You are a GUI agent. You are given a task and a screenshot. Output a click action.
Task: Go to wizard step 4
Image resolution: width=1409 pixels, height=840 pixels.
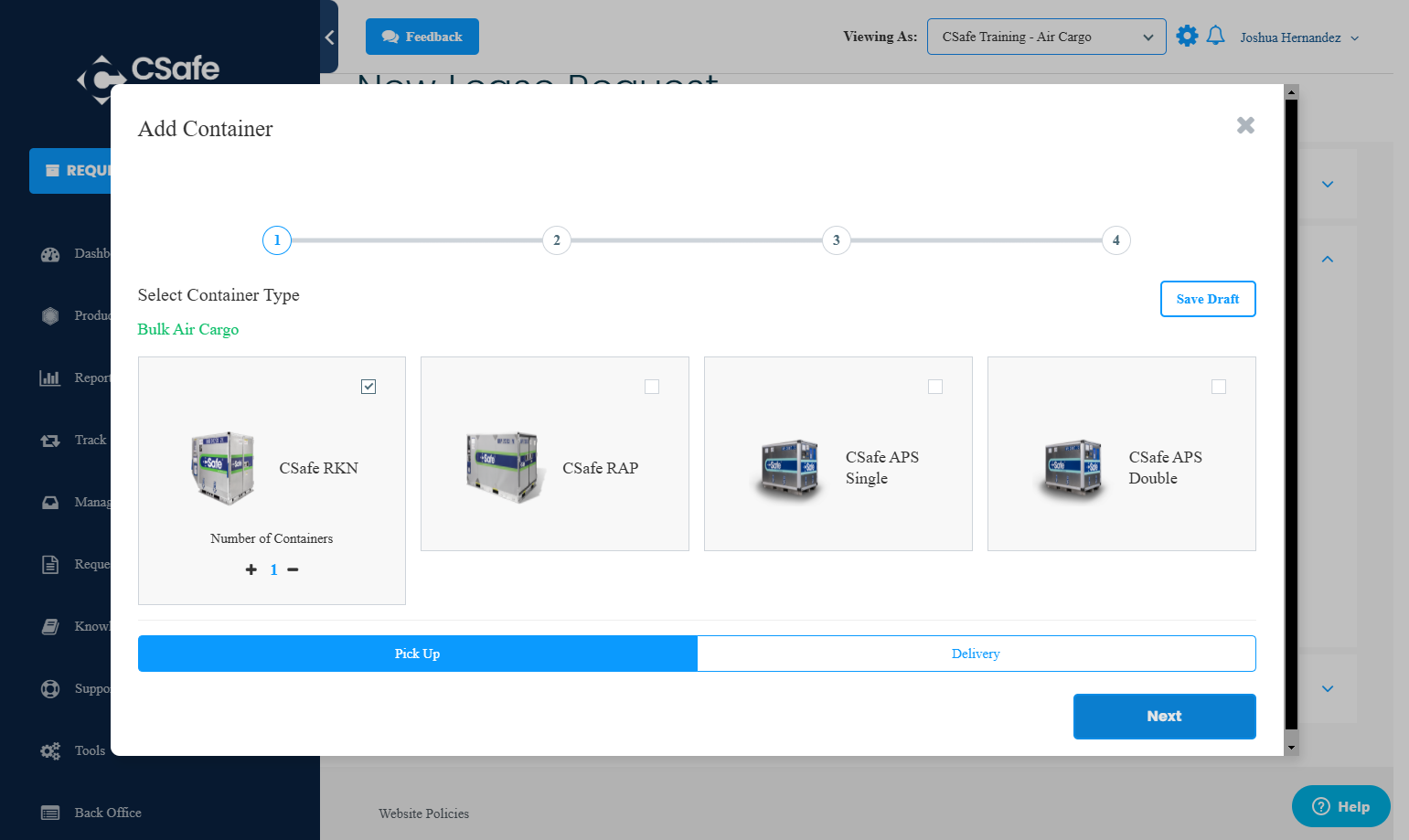(1116, 240)
